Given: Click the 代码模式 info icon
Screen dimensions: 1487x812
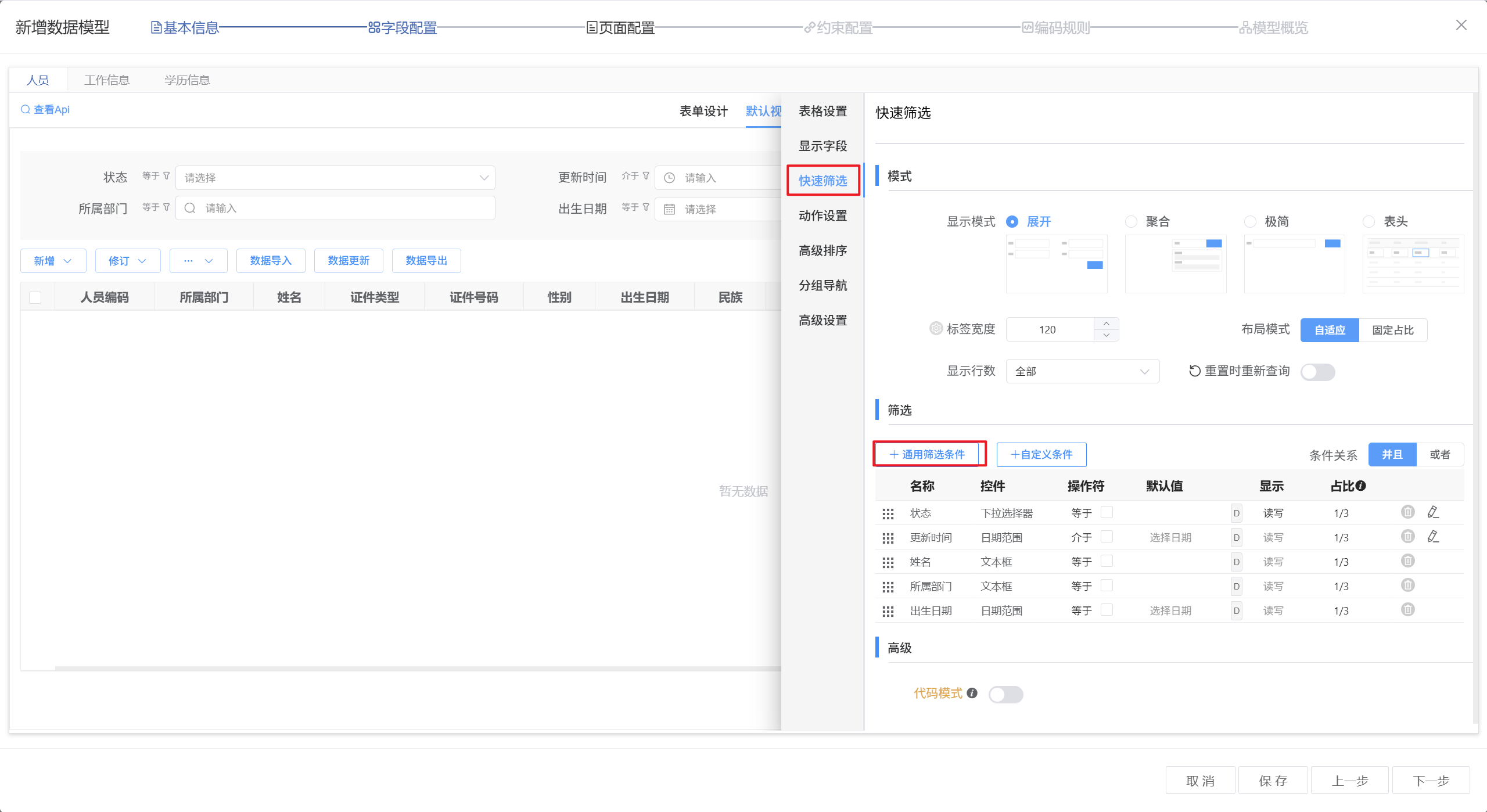Looking at the screenshot, I should pos(972,693).
